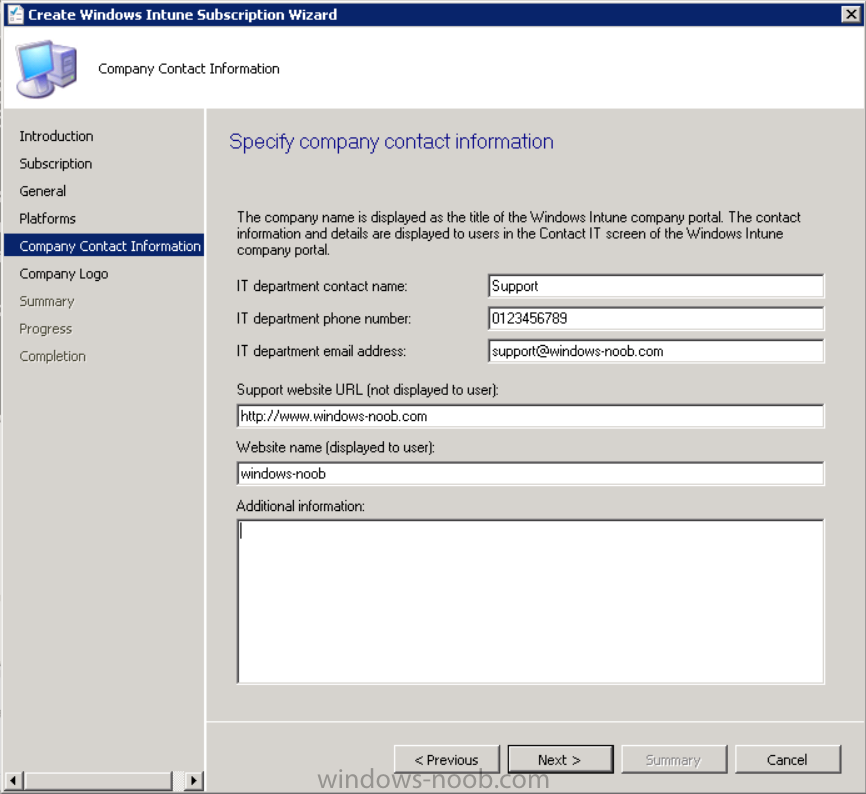This screenshot has height=794, width=866.
Task: Click Next to continue the wizard
Action: point(560,760)
